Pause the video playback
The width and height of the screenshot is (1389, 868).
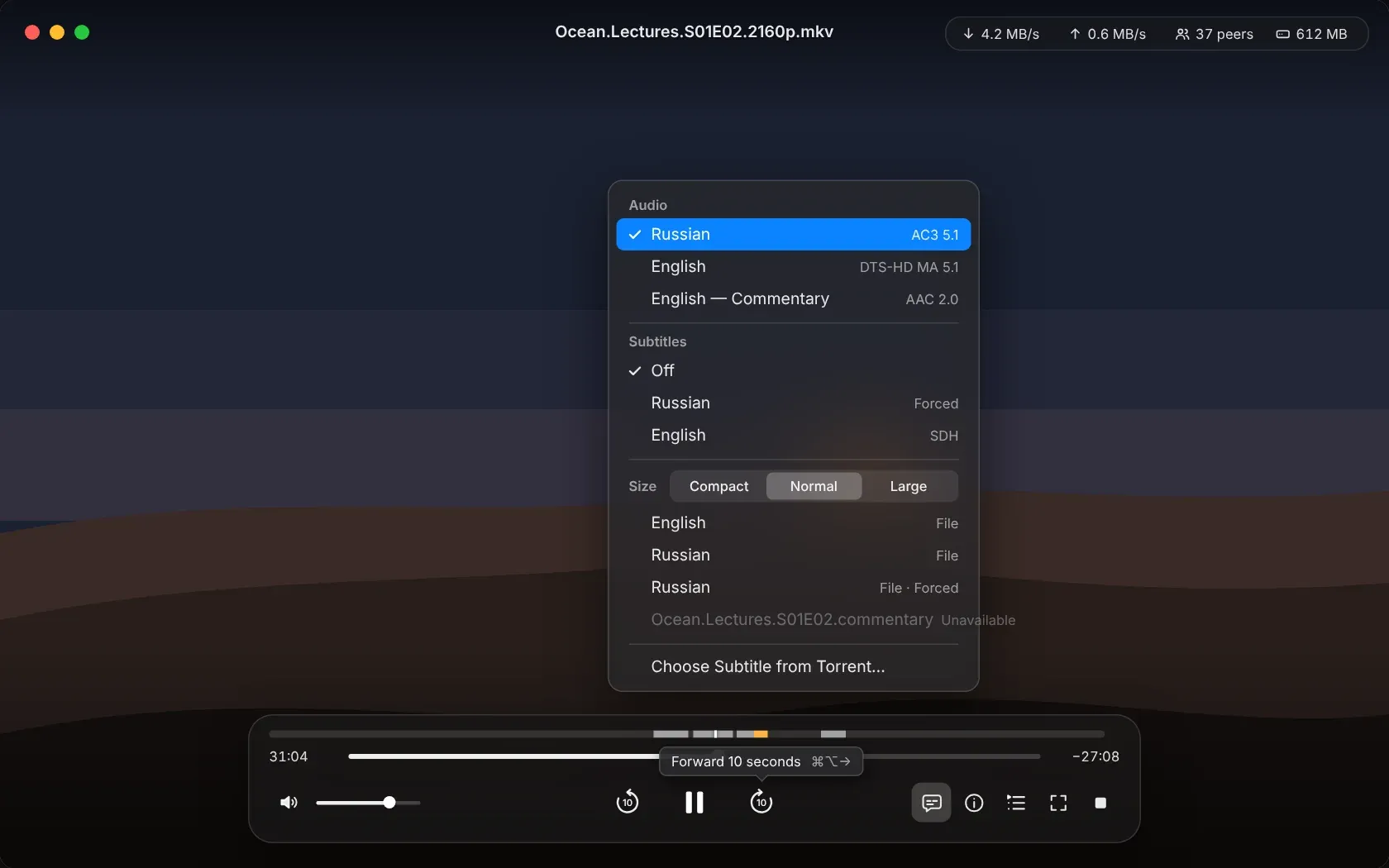[x=694, y=803]
